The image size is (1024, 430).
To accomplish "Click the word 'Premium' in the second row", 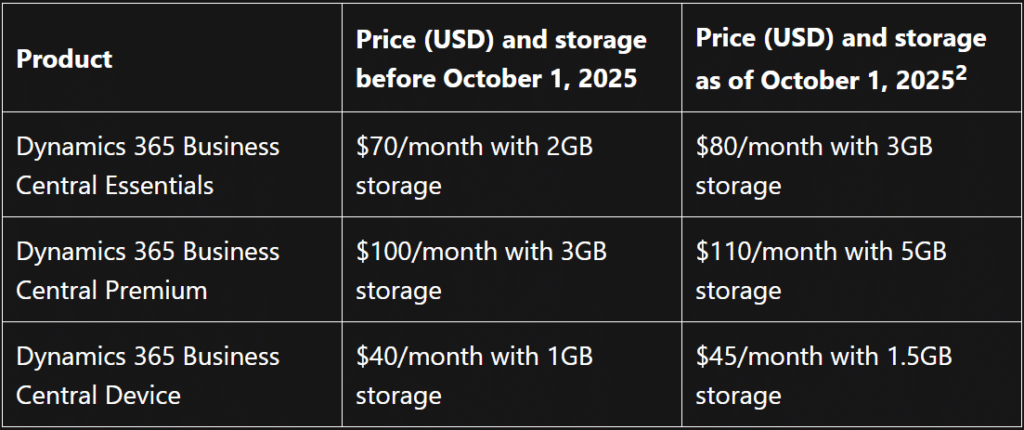I will (144, 291).
